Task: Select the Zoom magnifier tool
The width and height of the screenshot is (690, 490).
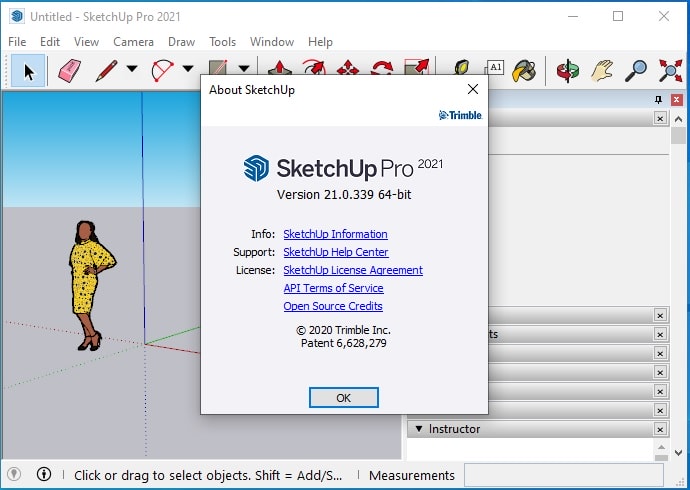Action: coord(636,71)
